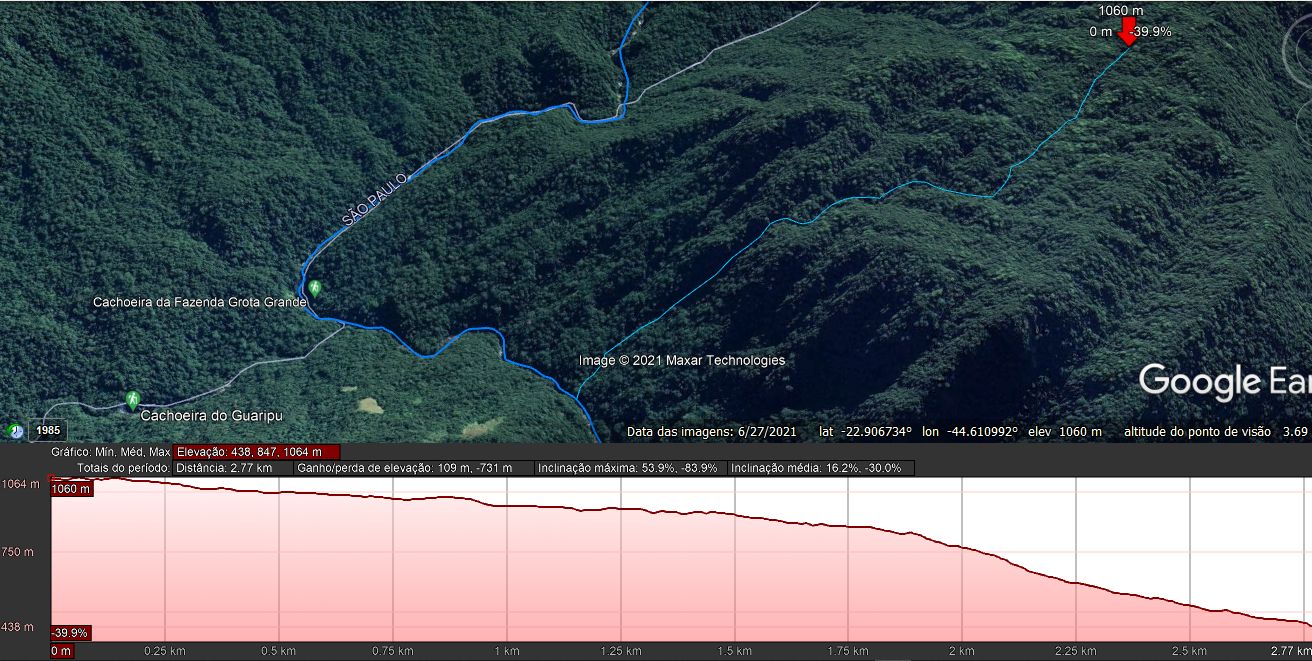Open the historical imagery clock icon
Screen dimensions: 1312x661
click(15, 431)
